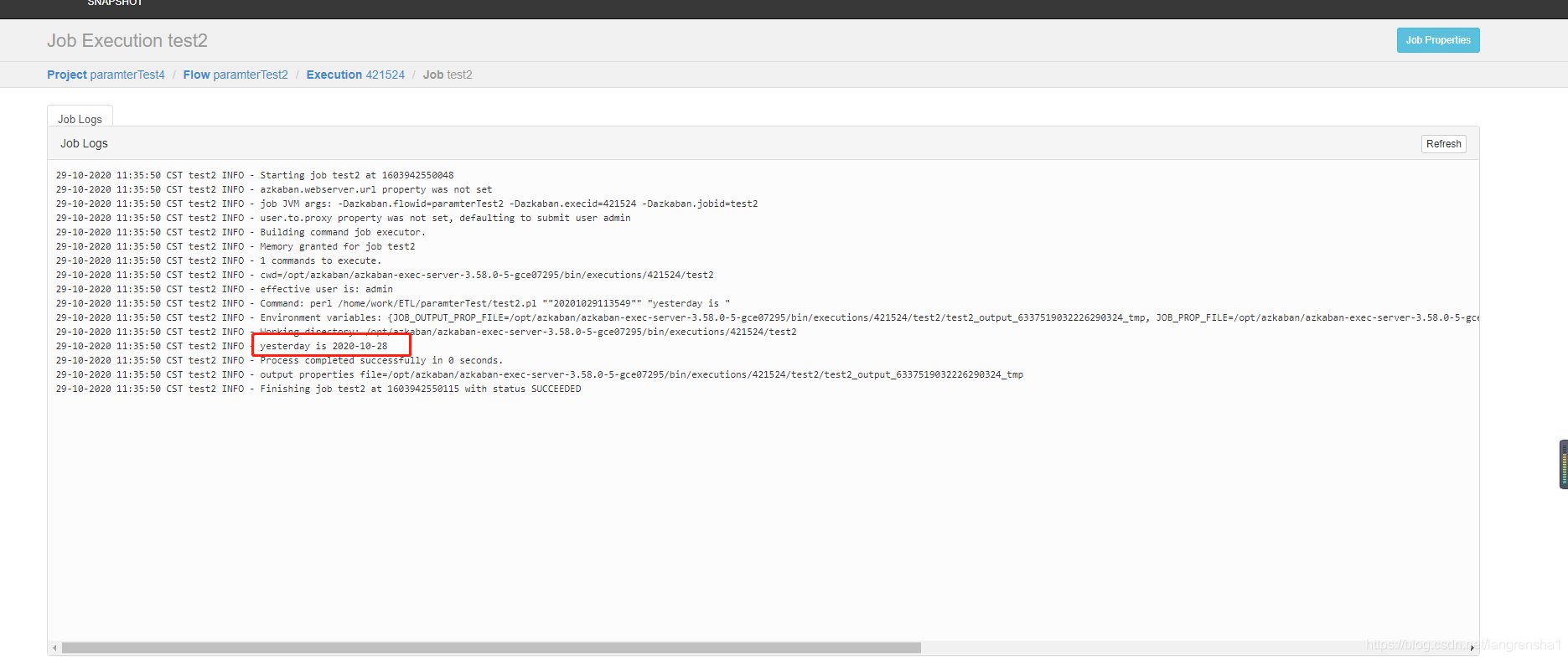The width and height of the screenshot is (1568, 660).
Task: Click log line 'Finishing job test2 ... status SUCCEEDED'
Action: (318, 389)
